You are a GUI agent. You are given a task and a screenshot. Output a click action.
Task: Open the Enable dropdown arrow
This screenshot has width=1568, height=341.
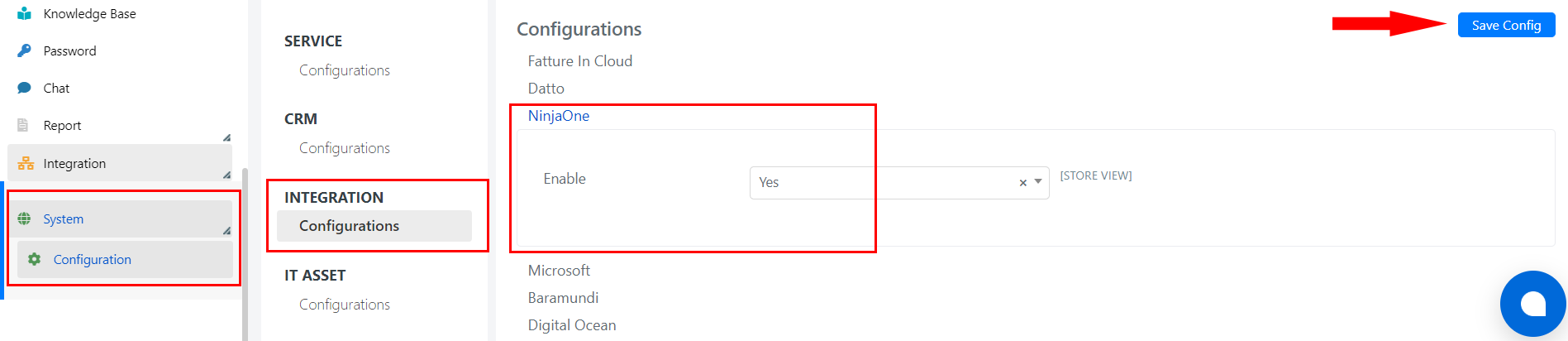click(x=1038, y=182)
